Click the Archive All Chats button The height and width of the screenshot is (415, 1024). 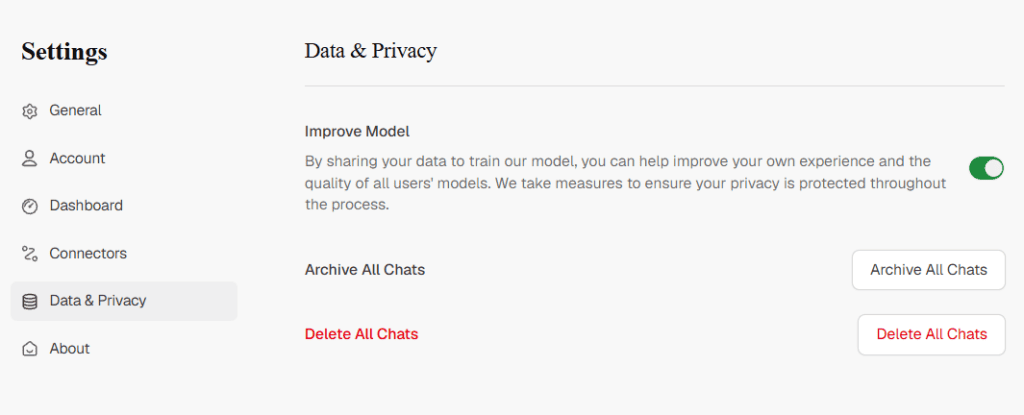click(929, 270)
